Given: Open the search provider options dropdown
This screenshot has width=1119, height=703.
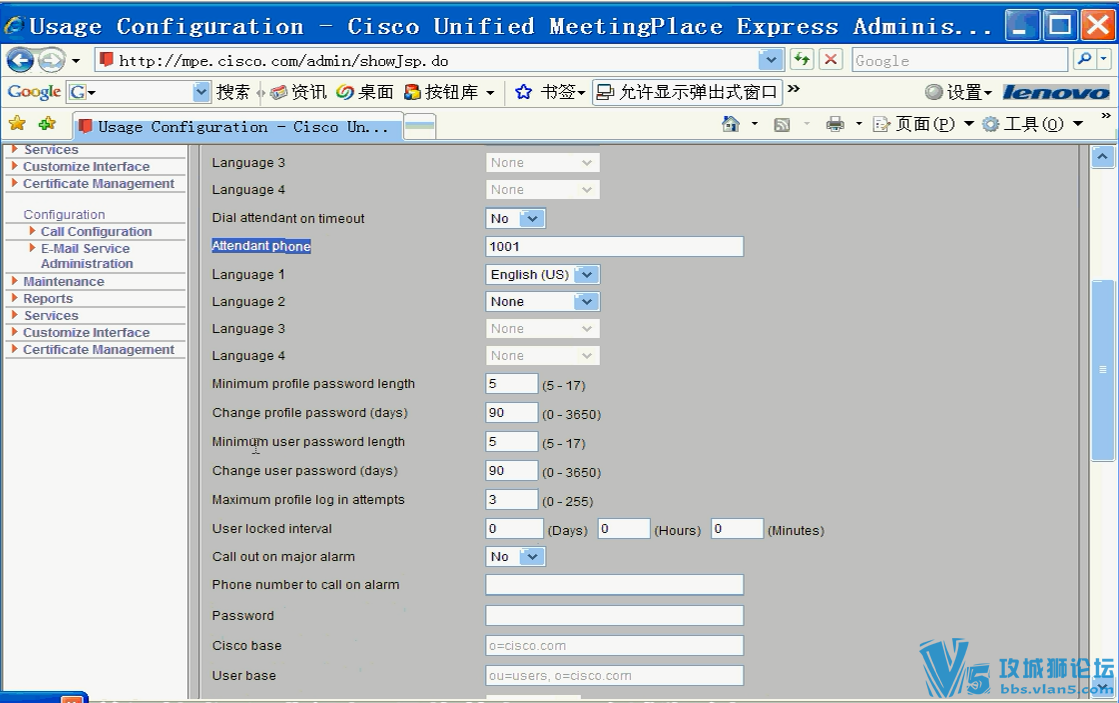Looking at the screenshot, I should 1105,60.
